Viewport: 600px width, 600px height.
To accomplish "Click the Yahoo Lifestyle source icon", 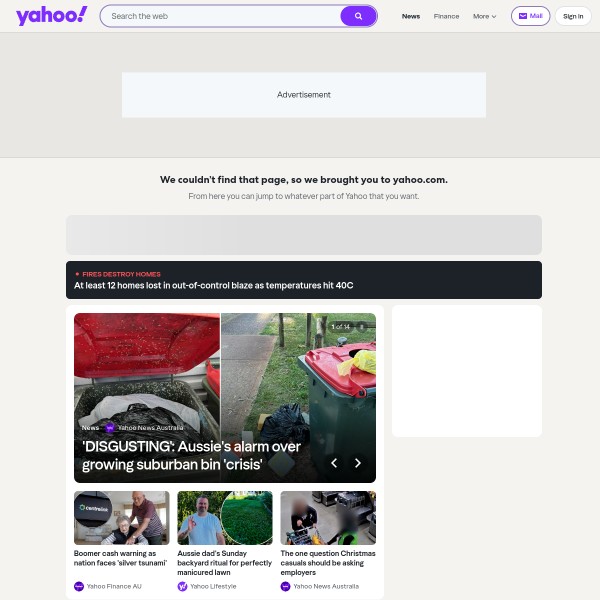I will (183, 586).
